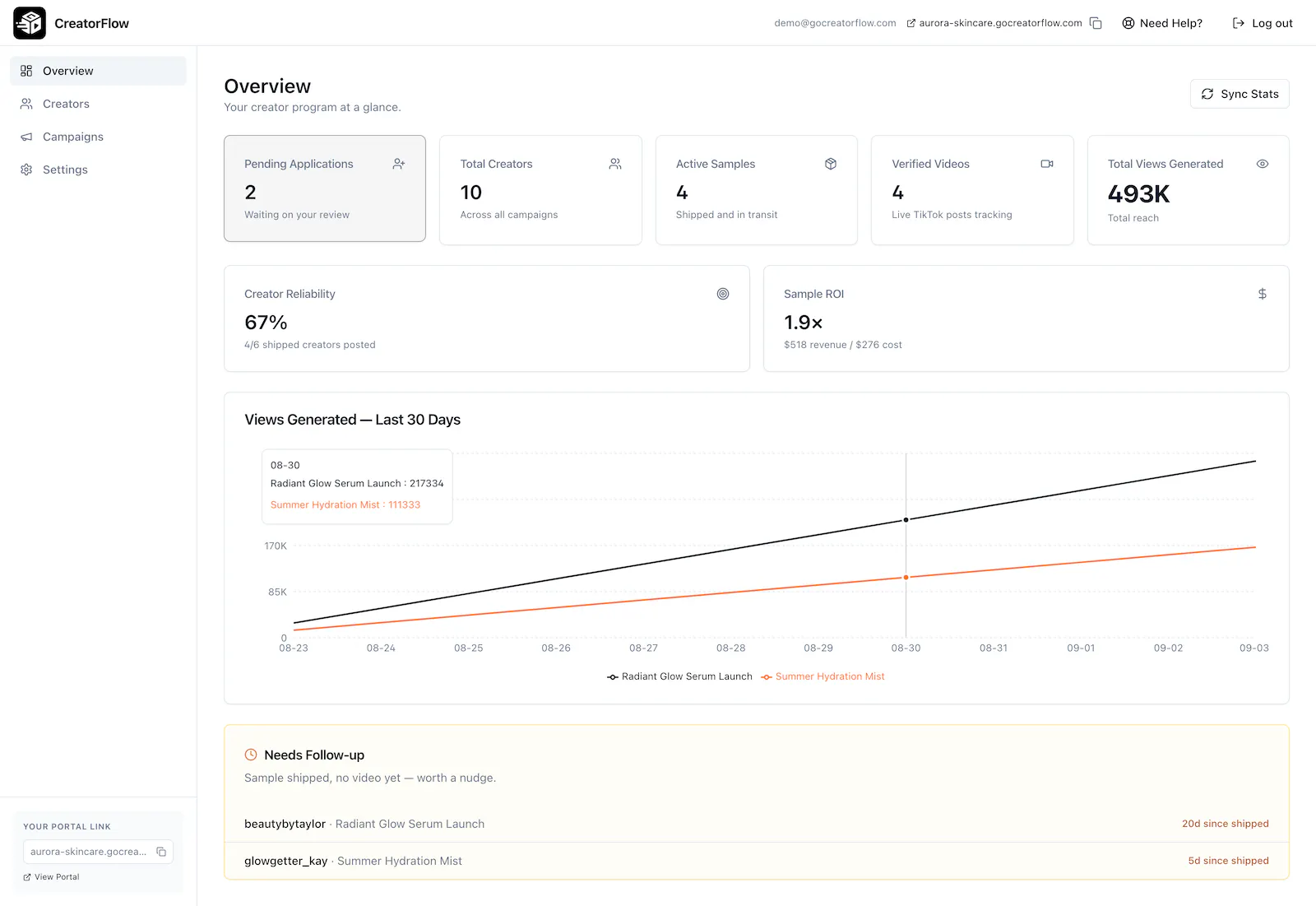Toggle Radiant Glow Serum Launch legend entry
The width and height of the screenshot is (1316, 906).
pyautogui.click(x=679, y=676)
